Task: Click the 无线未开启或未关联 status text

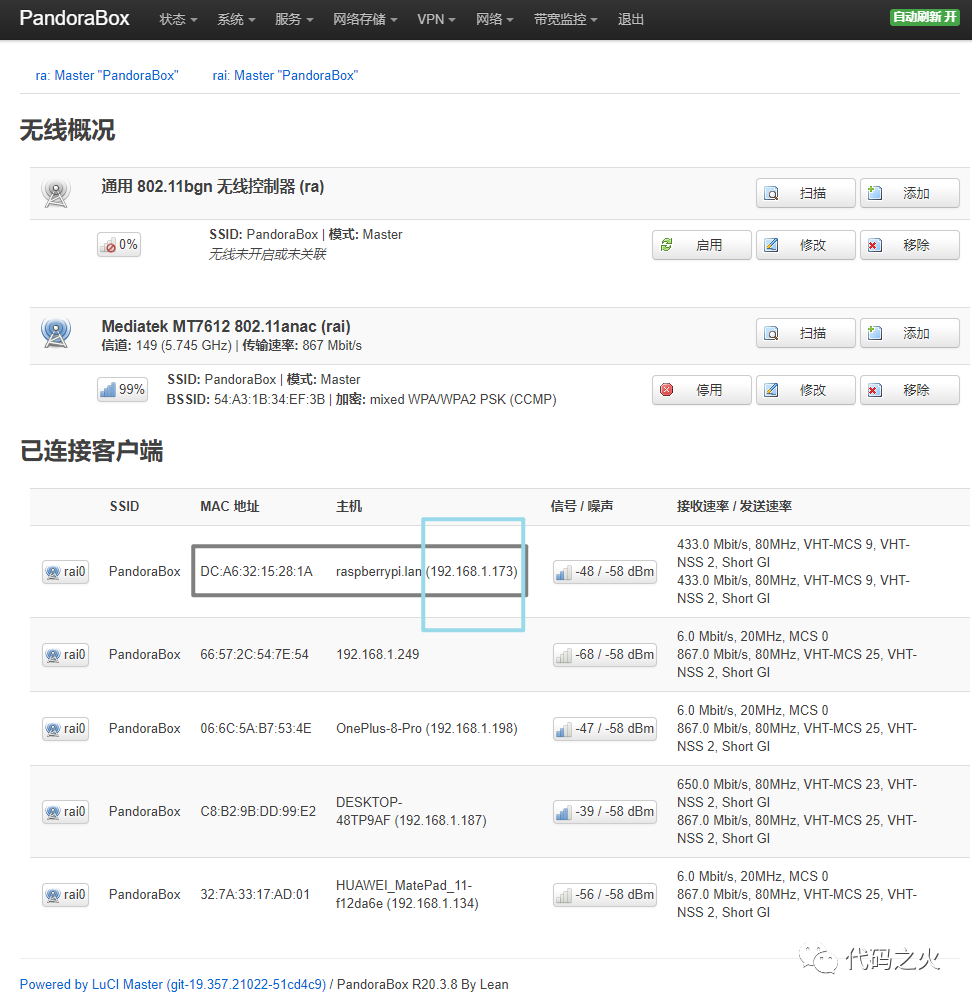Action: pos(267,254)
